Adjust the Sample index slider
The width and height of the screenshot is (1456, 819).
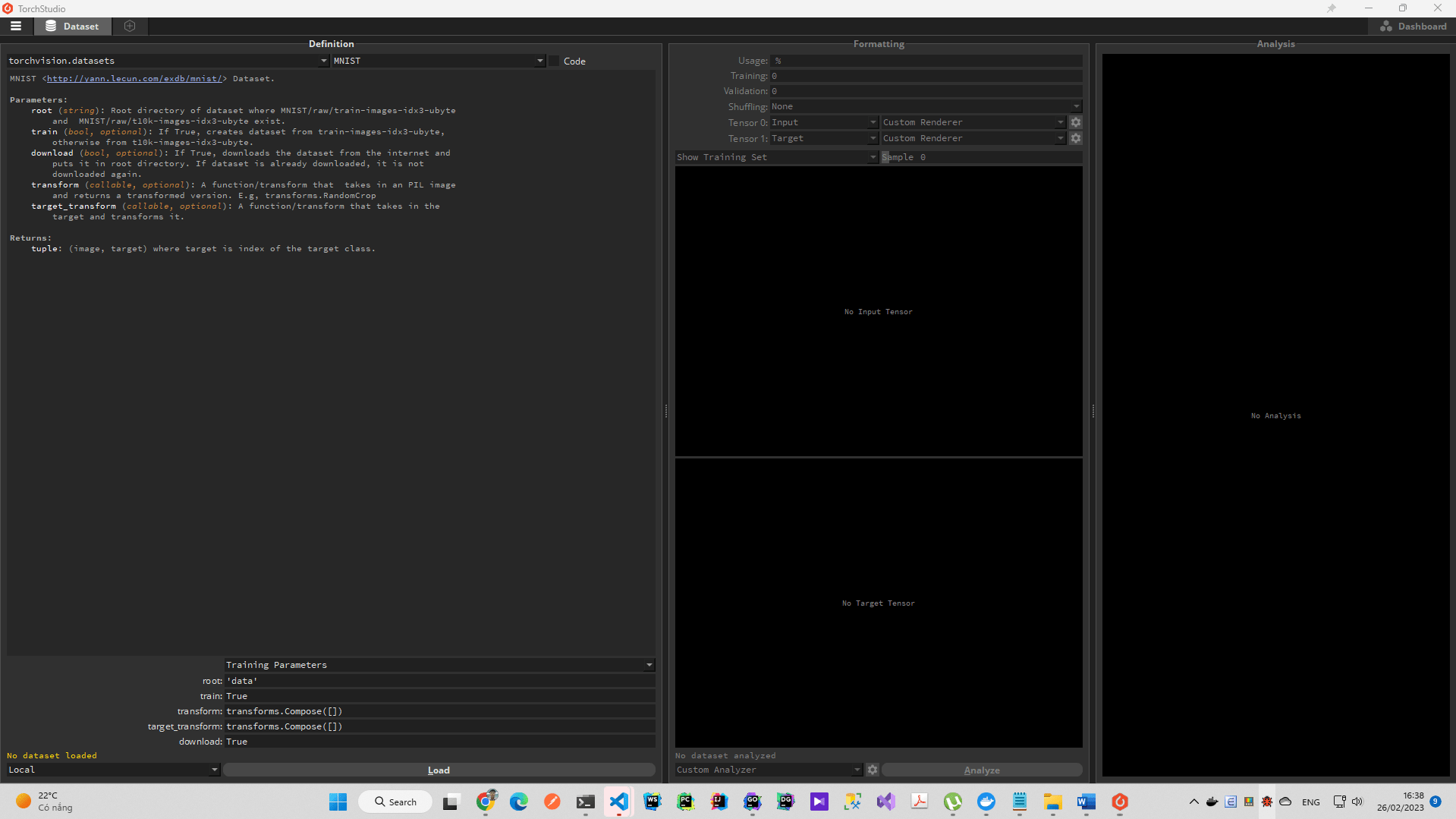pos(982,157)
